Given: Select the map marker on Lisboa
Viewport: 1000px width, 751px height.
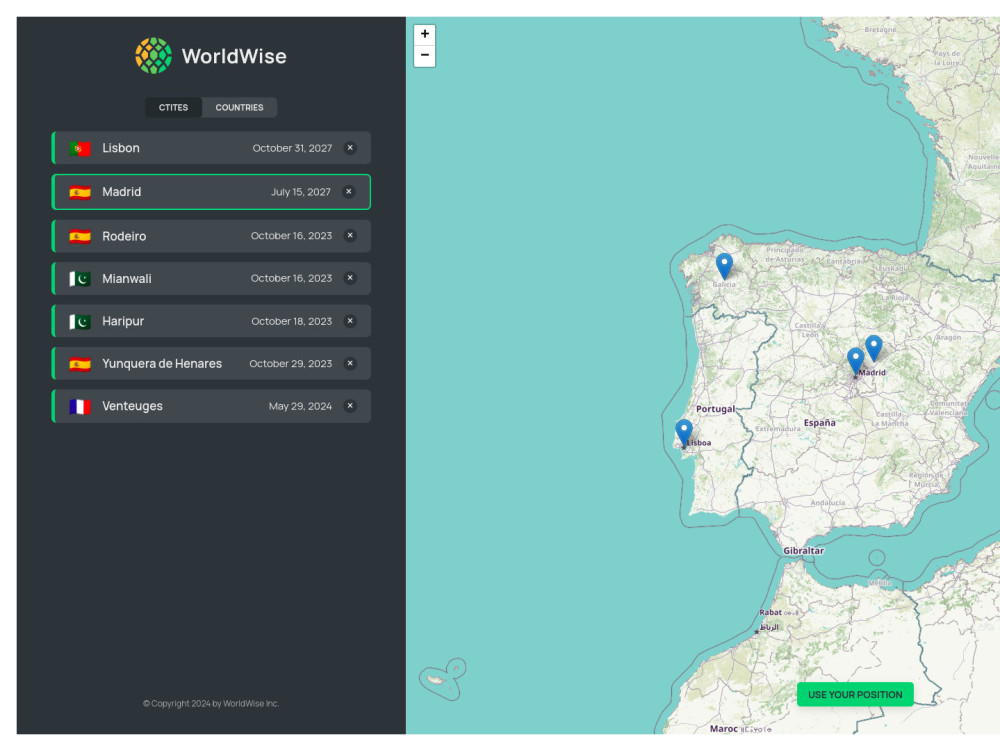Looking at the screenshot, I should click(x=684, y=432).
